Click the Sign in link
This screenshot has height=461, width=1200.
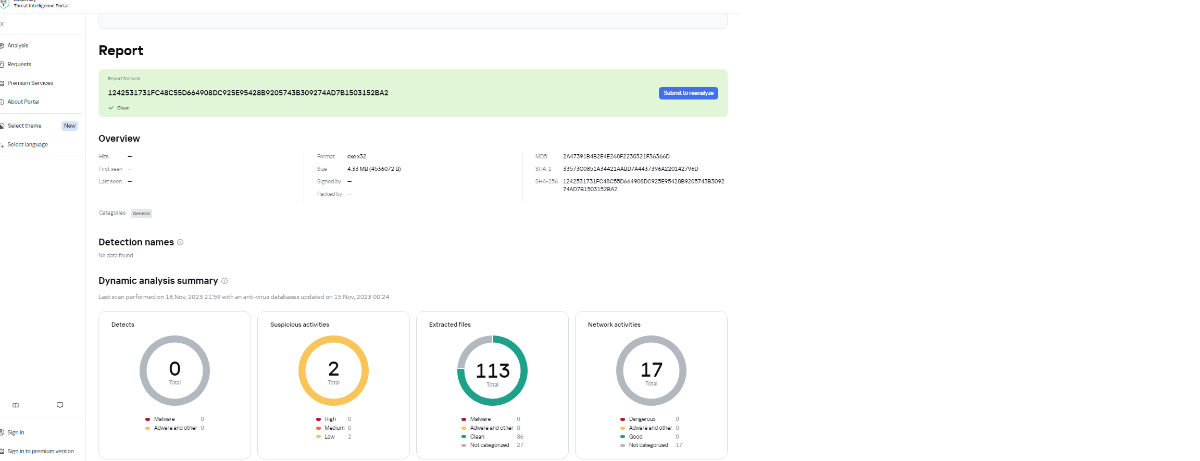(16, 432)
